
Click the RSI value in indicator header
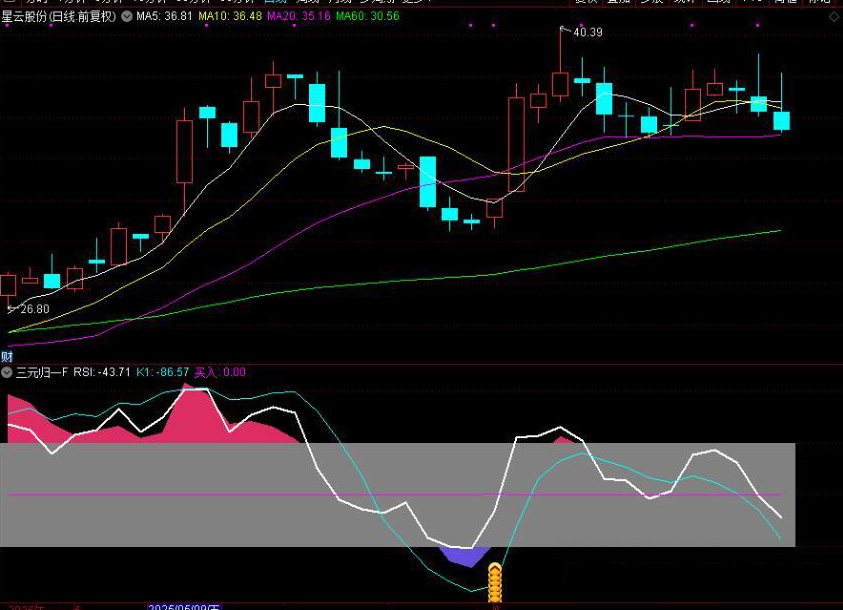pyautogui.click(x=102, y=372)
